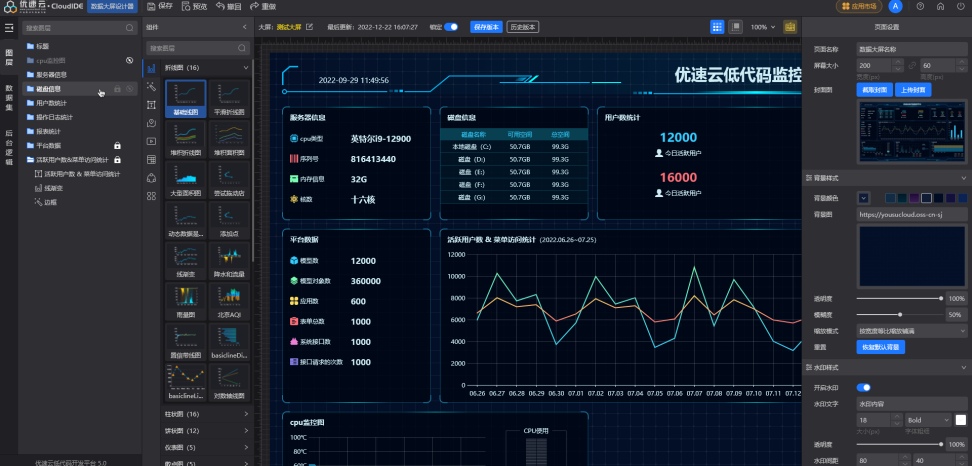Click link icon between width and height

click(x=911, y=66)
